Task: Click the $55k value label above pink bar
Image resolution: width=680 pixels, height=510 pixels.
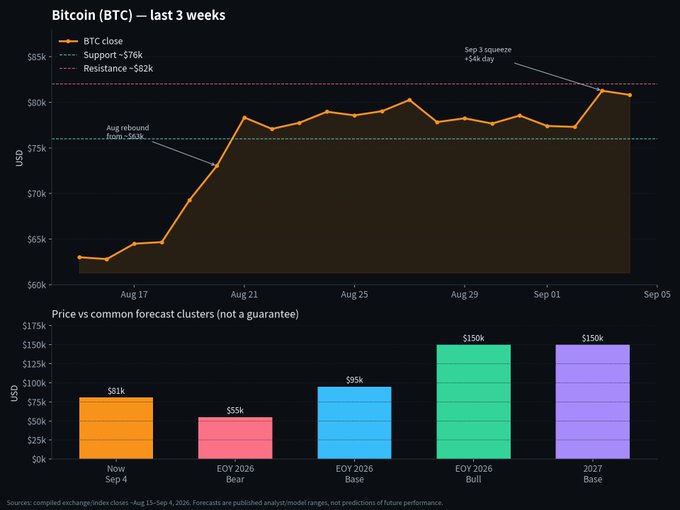Action: tap(235, 410)
